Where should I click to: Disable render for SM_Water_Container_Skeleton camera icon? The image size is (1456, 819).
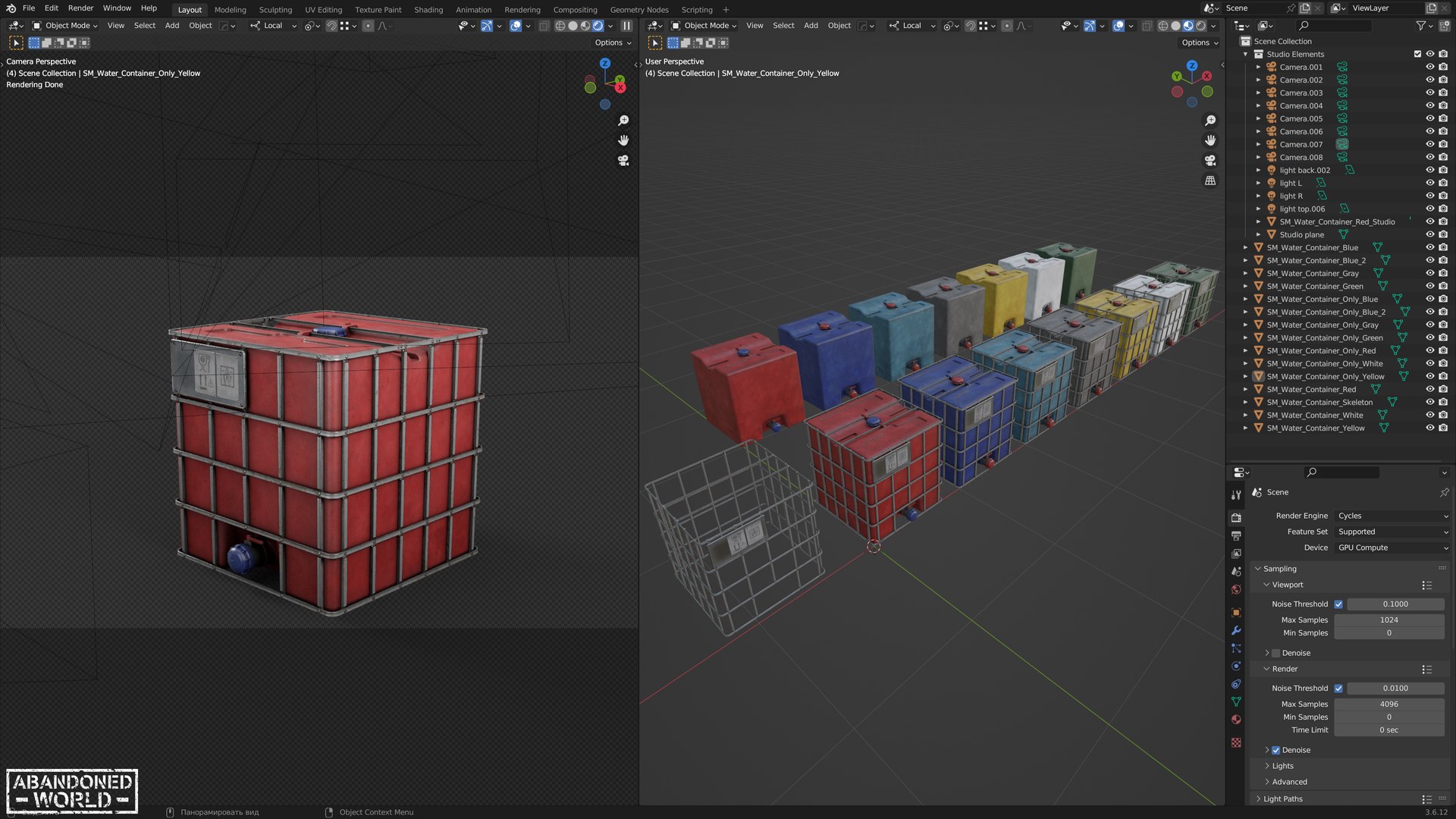(x=1443, y=402)
